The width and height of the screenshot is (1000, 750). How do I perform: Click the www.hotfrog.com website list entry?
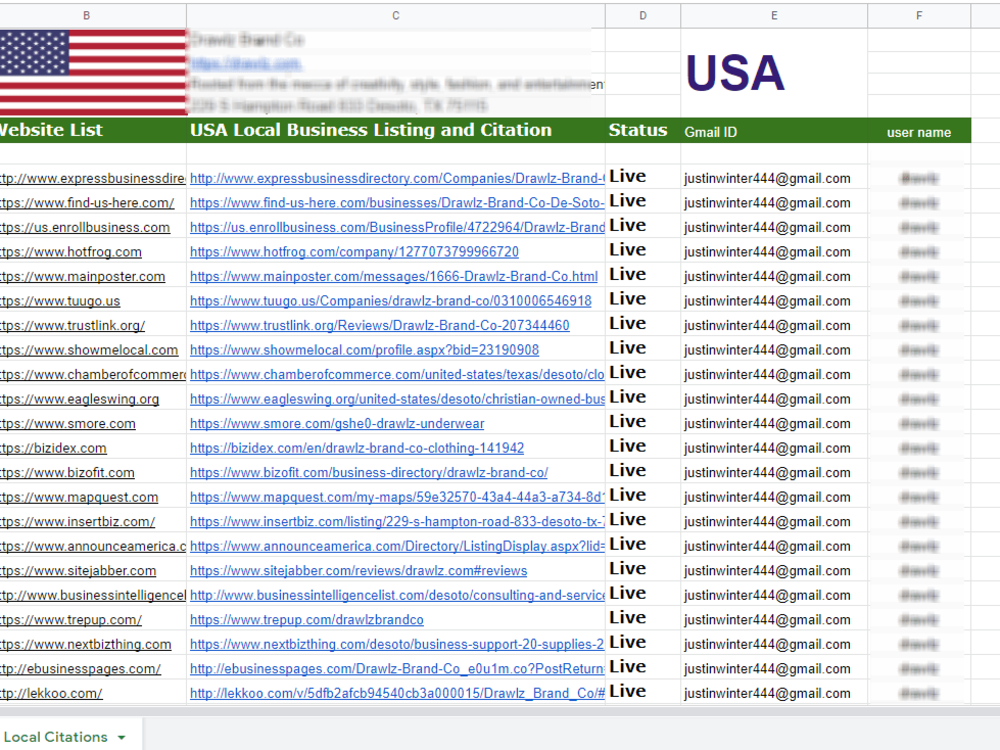click(x=71, y=252)
